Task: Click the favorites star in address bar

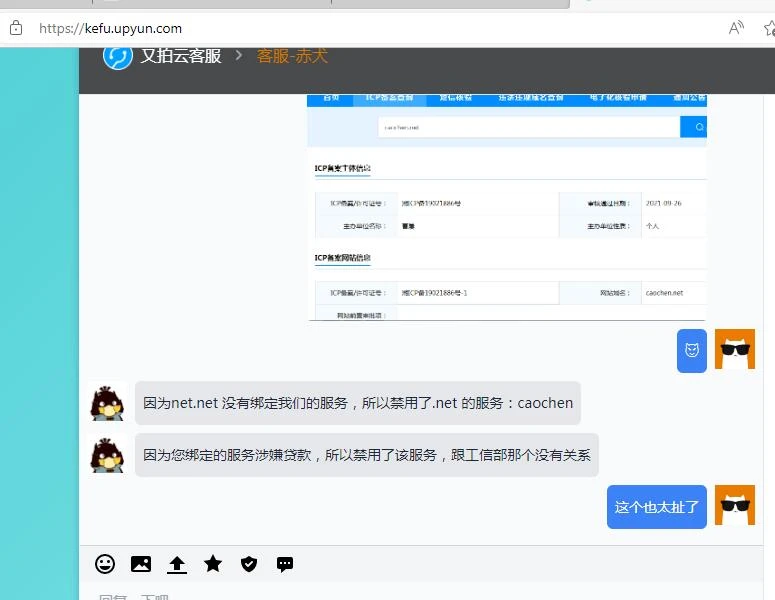Action: (x=768, y=28)
